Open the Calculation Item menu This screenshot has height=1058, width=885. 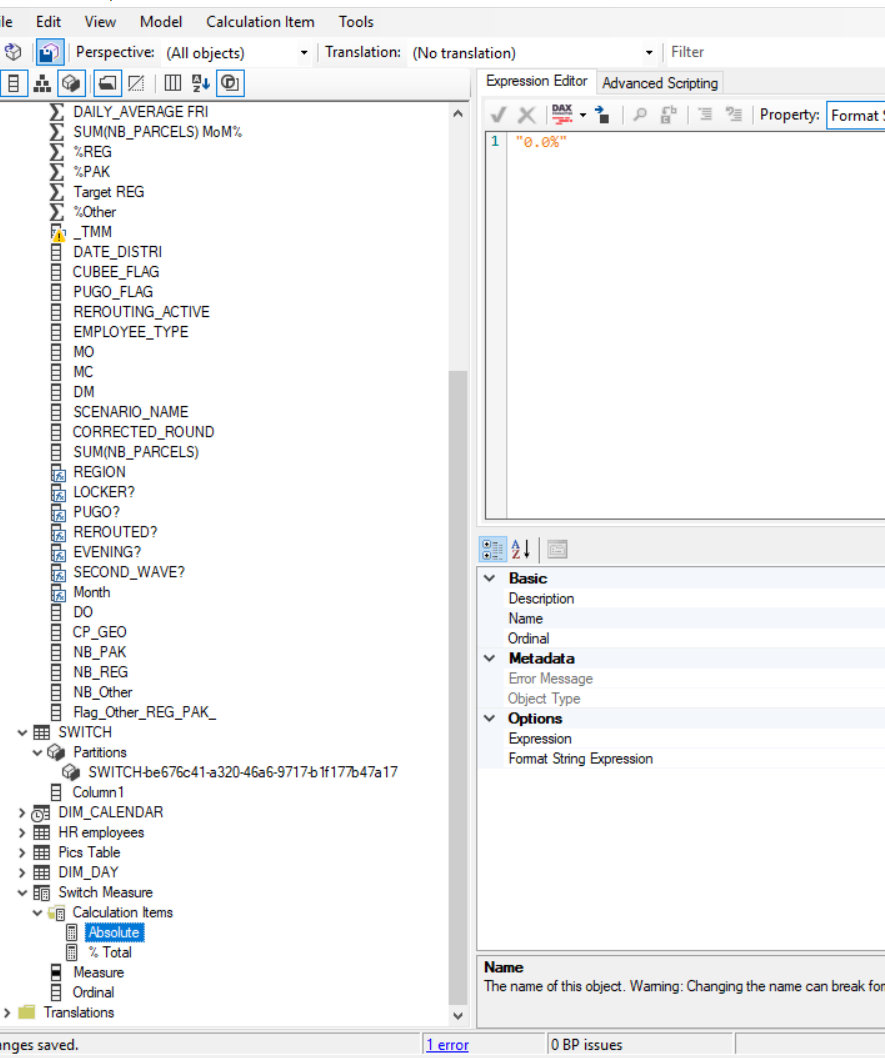click(260, 22)
